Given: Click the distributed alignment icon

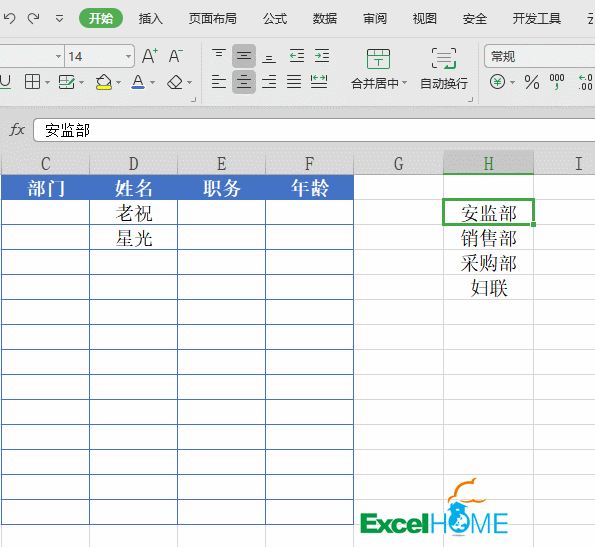Looking at the screenshot, I should [x=319, y=82].
